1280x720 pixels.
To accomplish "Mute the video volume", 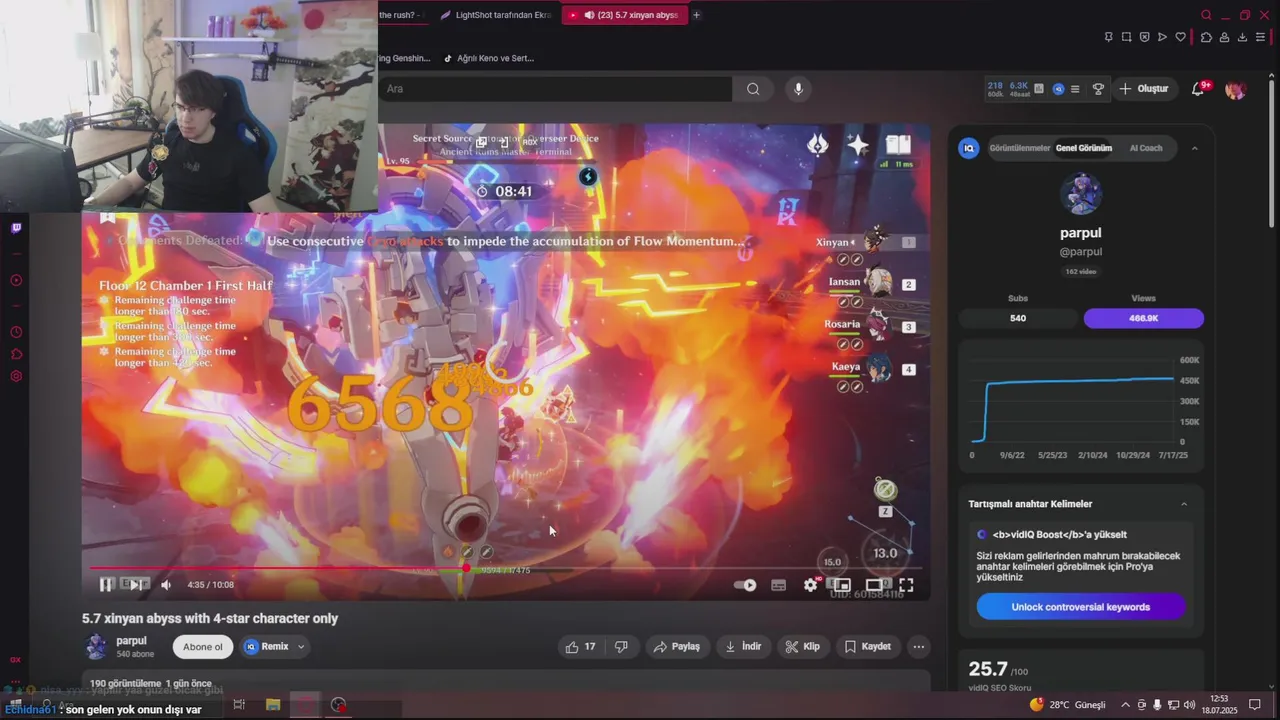I will pyautogui.click(x=166, y=585).
